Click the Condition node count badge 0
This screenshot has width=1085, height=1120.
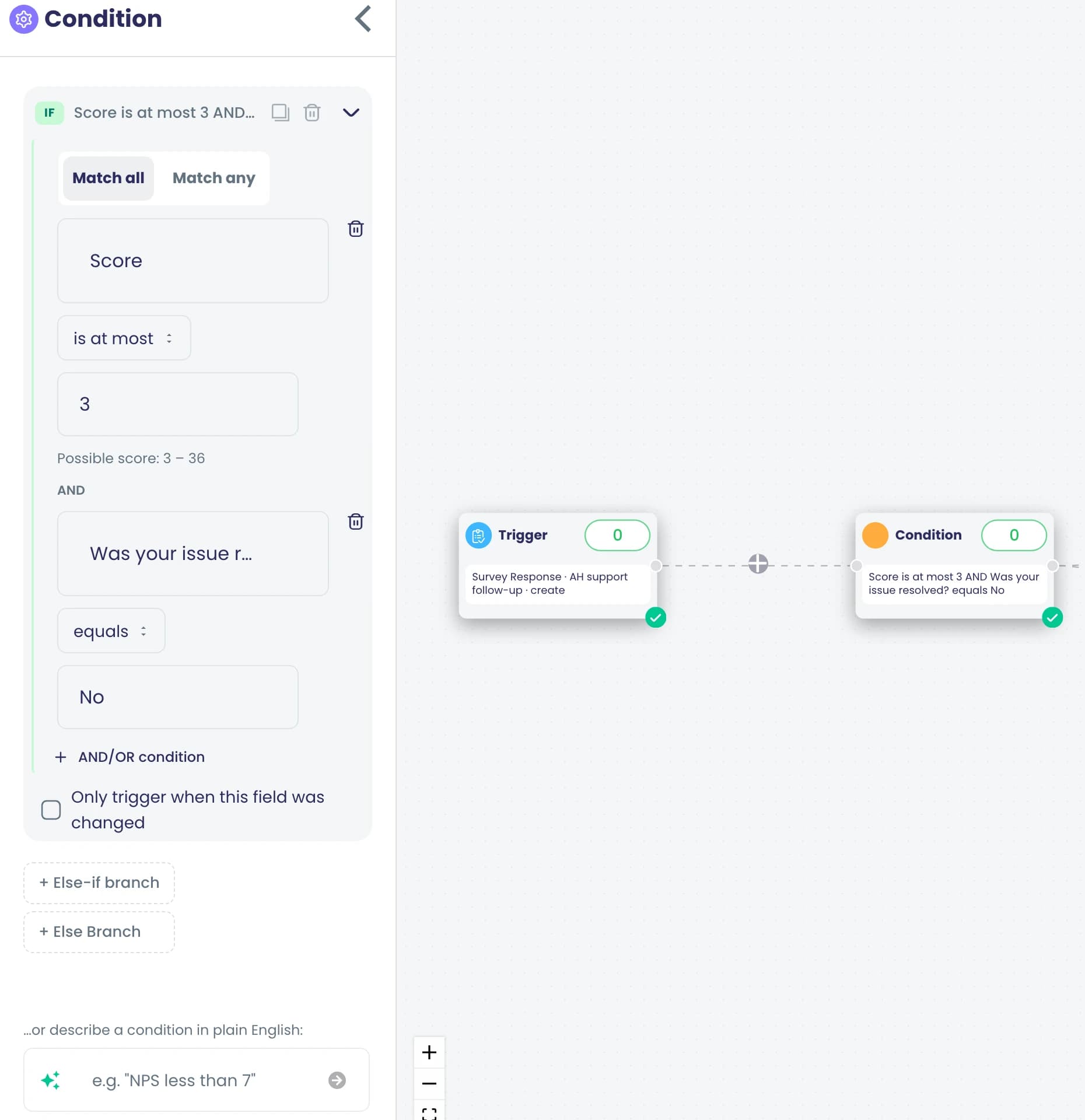pyautogui.click(x=1014, y=535)
